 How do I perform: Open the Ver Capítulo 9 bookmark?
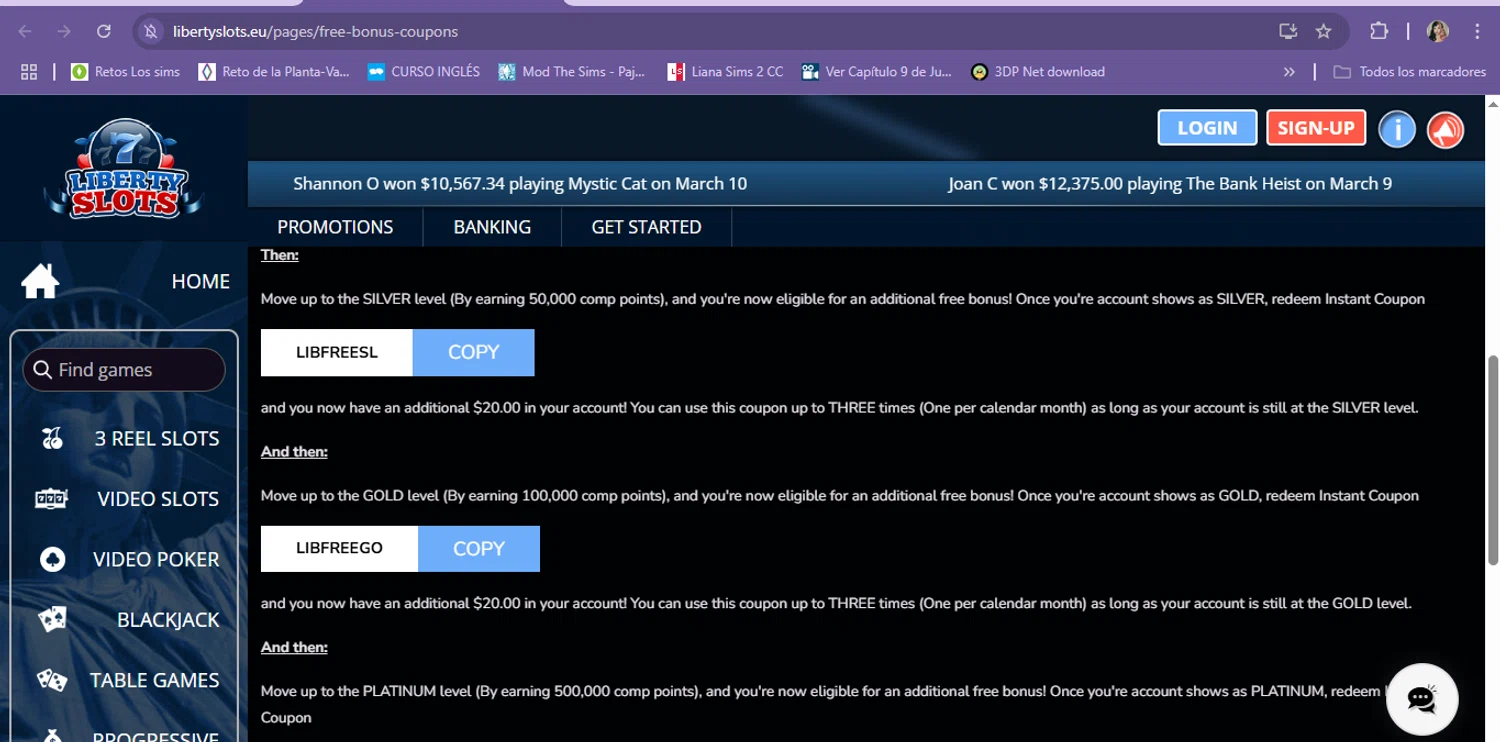877,72
